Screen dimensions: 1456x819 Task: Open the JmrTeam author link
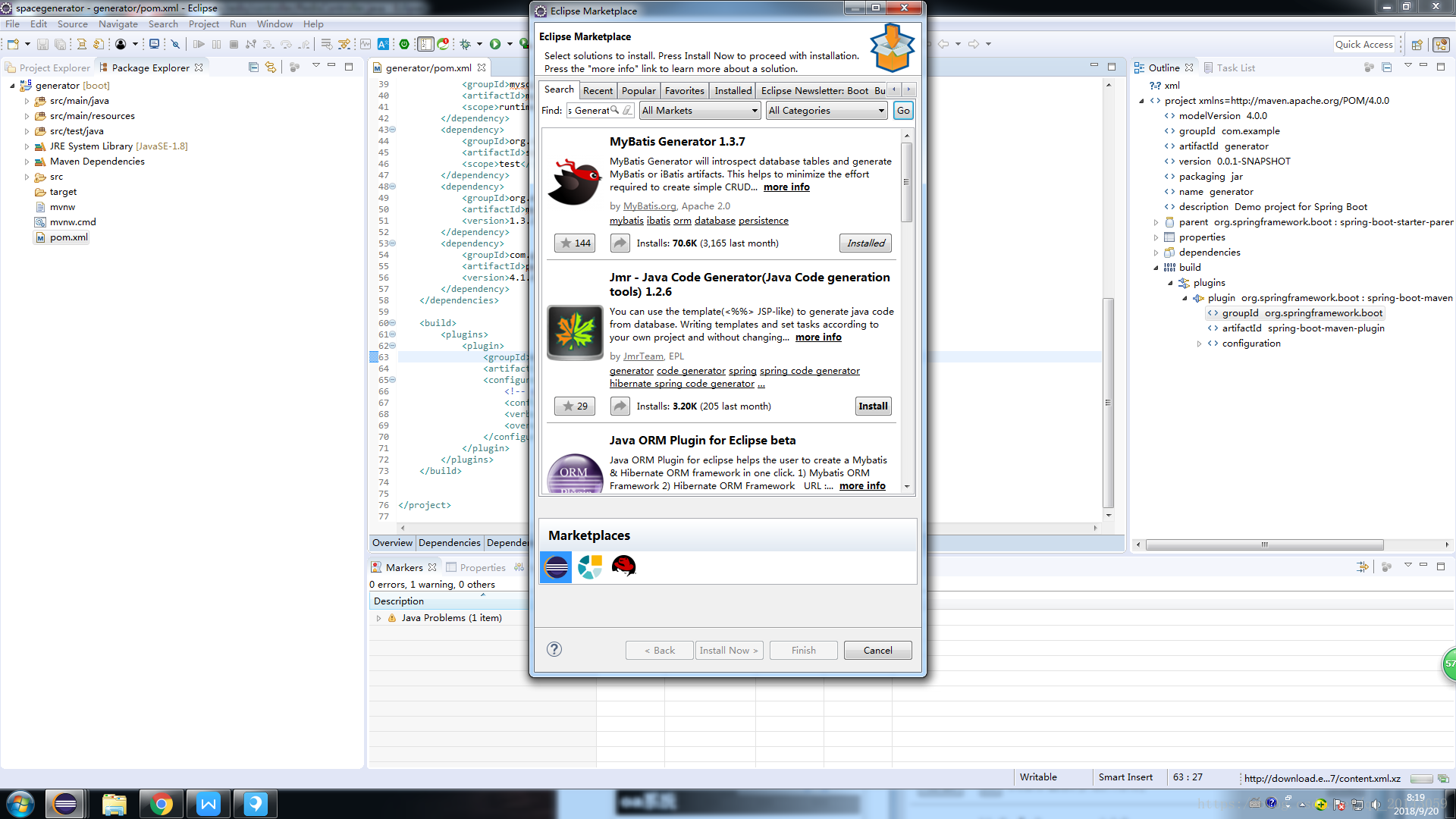click(643, 356)
